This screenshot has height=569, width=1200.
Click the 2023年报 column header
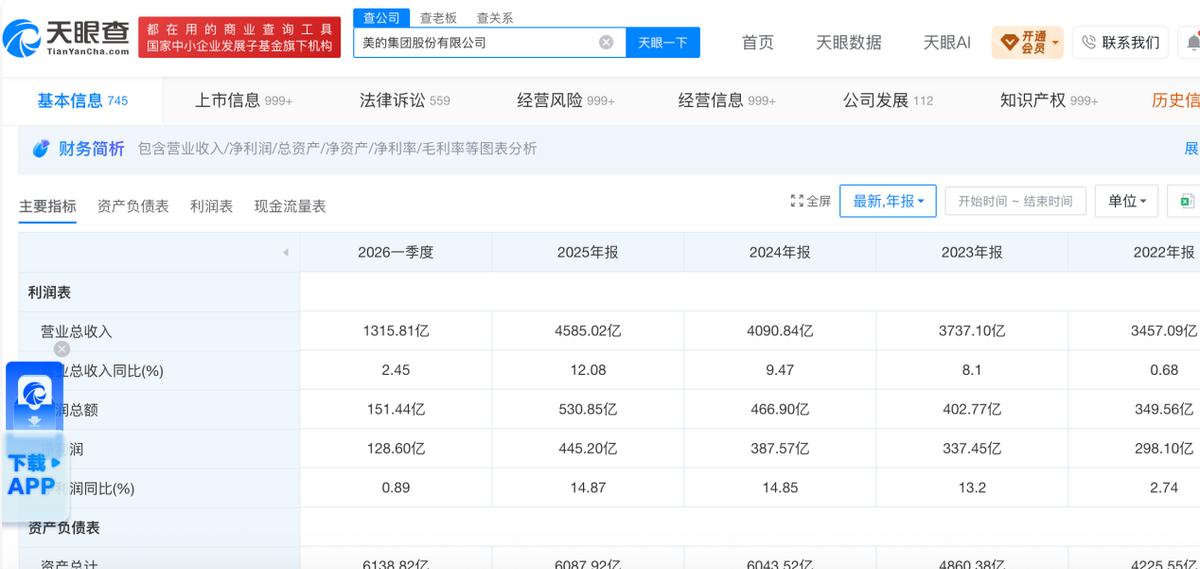click(x=972, y=252)
